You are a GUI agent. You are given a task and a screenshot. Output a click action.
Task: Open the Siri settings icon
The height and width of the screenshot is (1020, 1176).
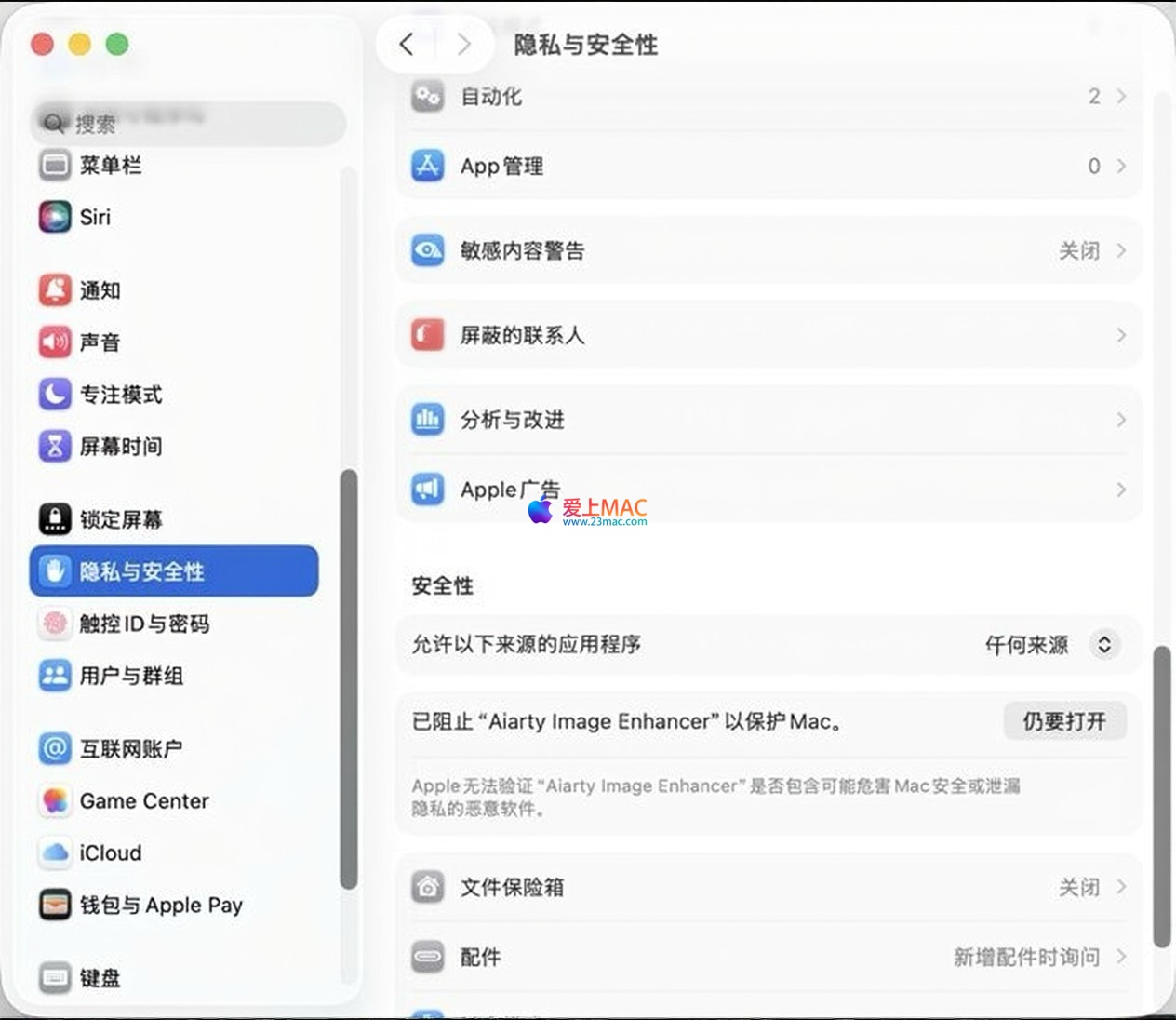[x=55, y=217]
